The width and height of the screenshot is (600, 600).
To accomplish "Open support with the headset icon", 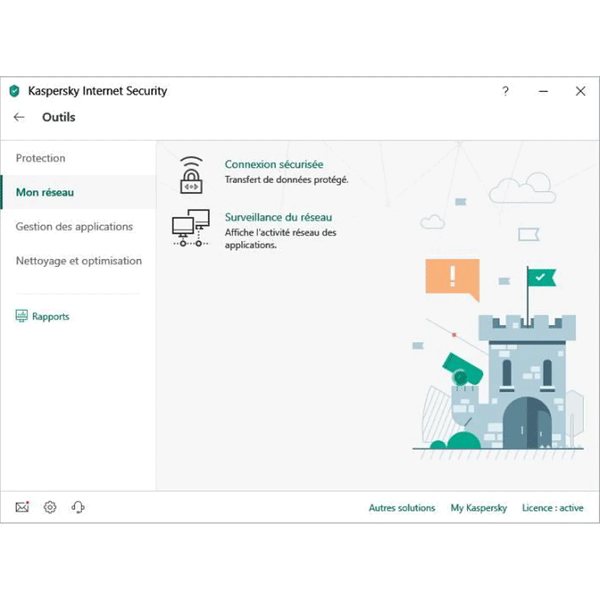I will (78, 507).
